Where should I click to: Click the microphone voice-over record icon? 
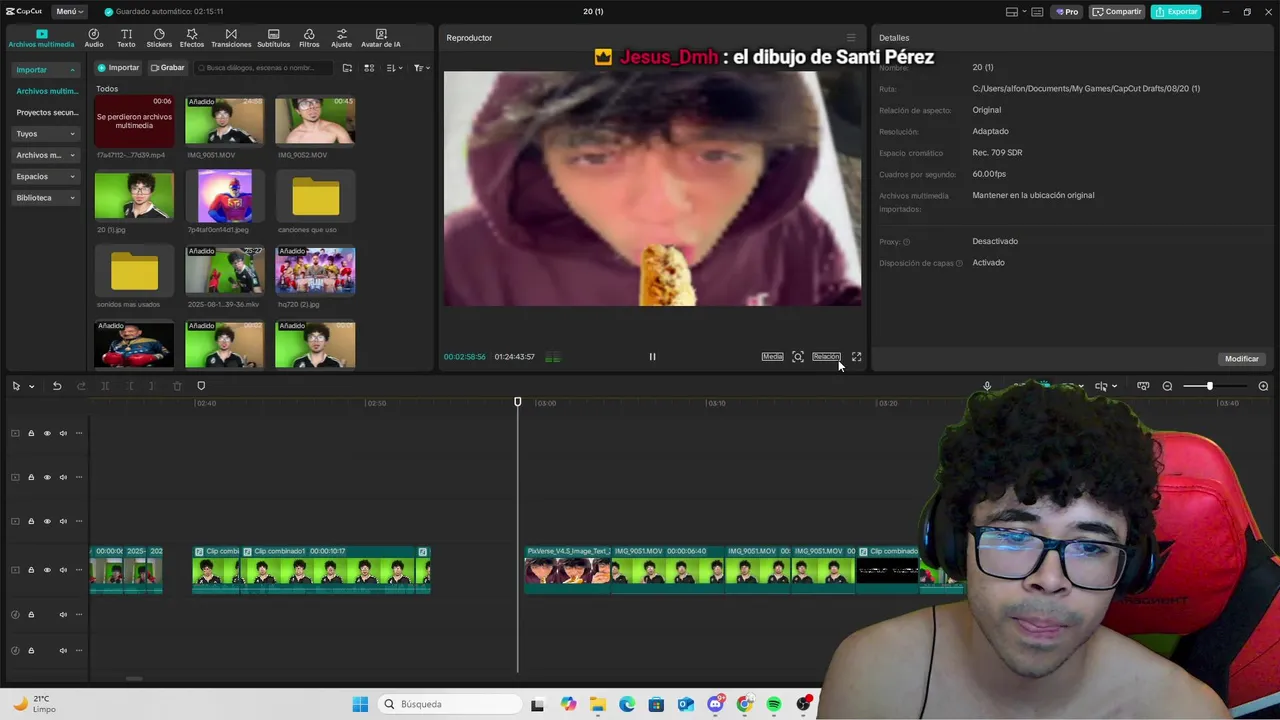tap(987, 386)
